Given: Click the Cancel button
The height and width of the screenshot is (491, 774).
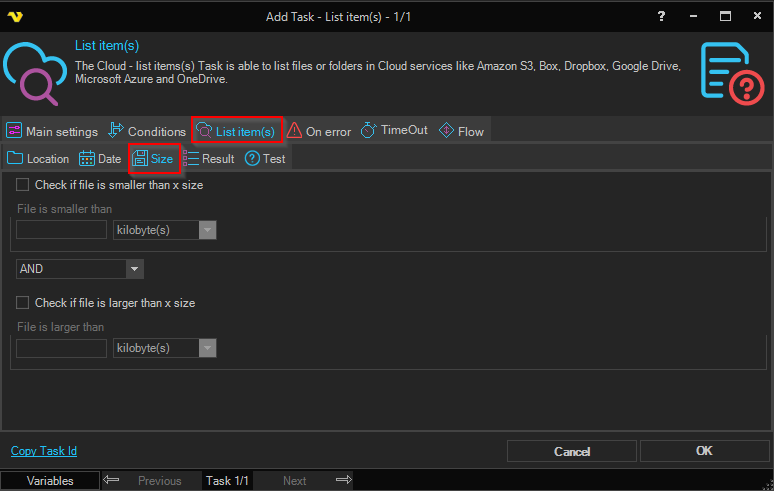Looking at the screenshot, I should (571, 451).
